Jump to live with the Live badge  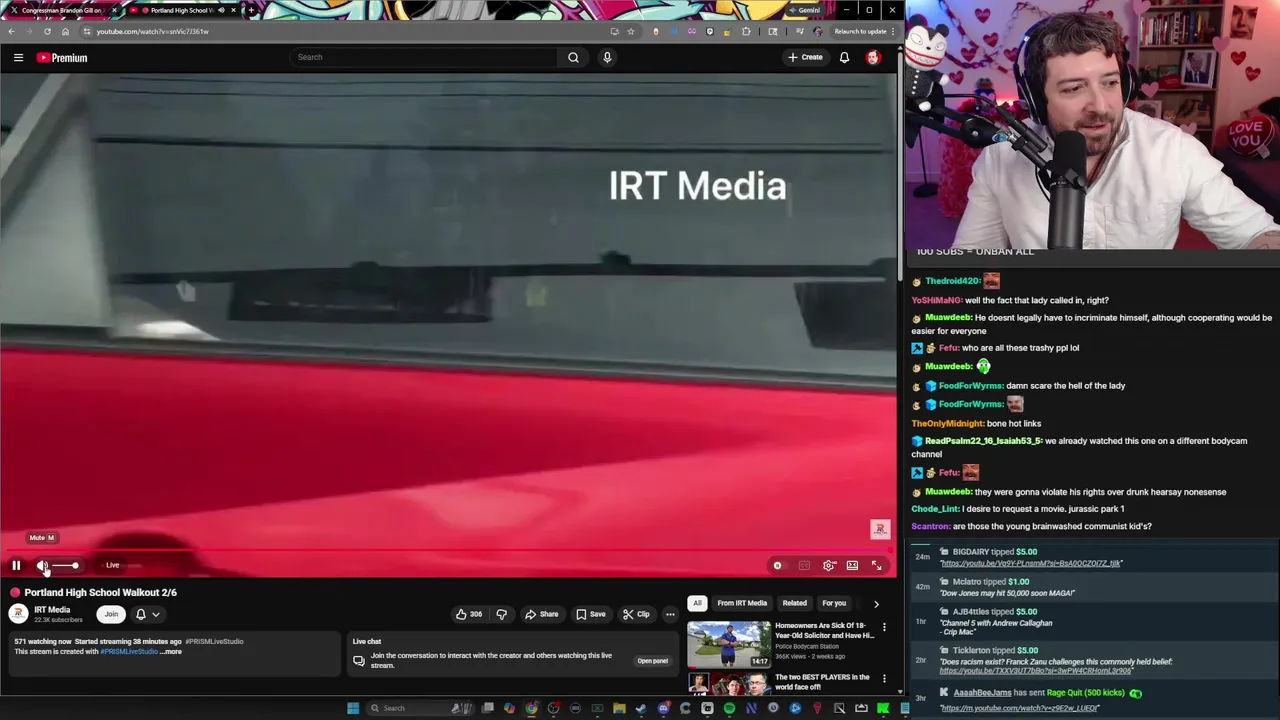(x=112, y=565)
